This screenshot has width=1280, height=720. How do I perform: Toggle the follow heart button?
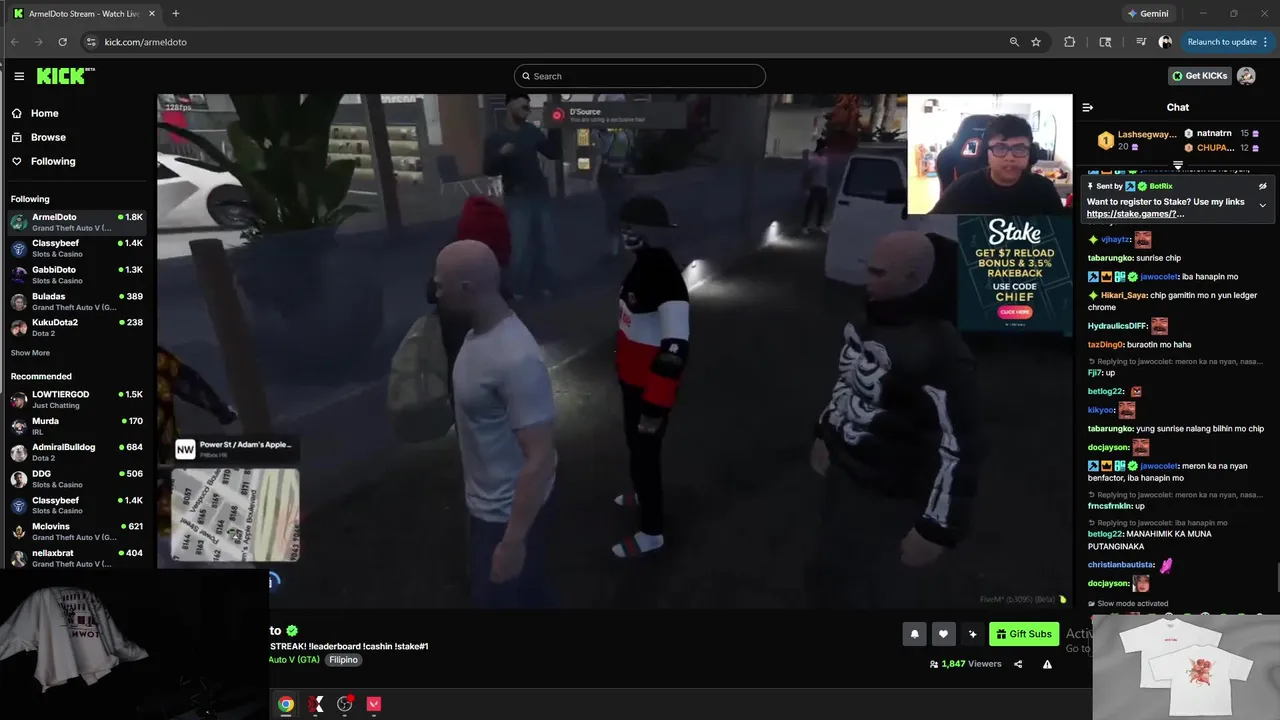pos(943,634)
